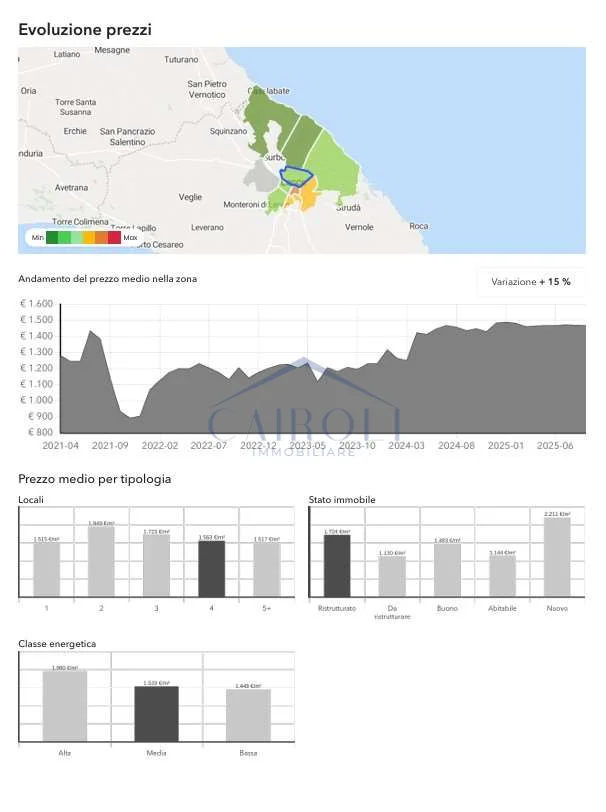
Task: Select the red legend swatch next to Max
Action: 114,238
